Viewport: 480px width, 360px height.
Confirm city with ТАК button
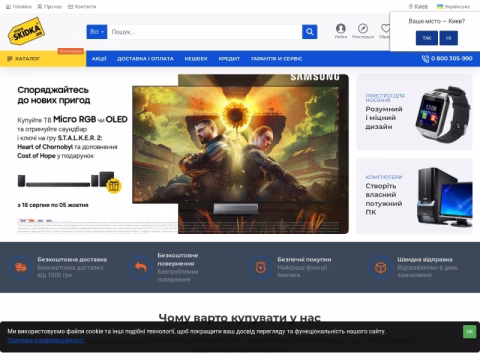(427, 38)
